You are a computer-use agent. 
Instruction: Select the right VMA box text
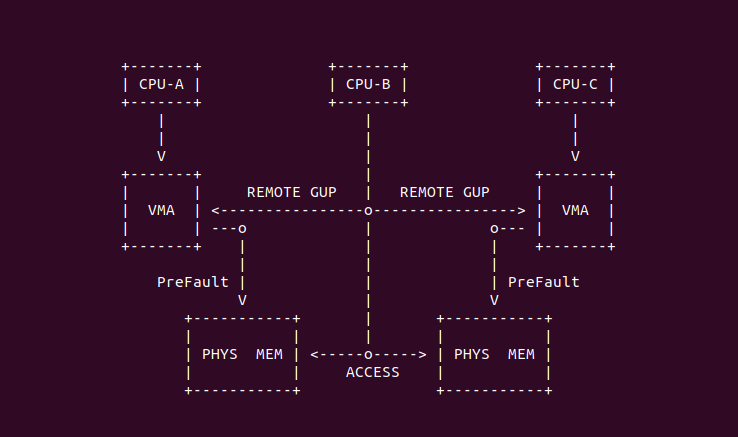(575, 210)
